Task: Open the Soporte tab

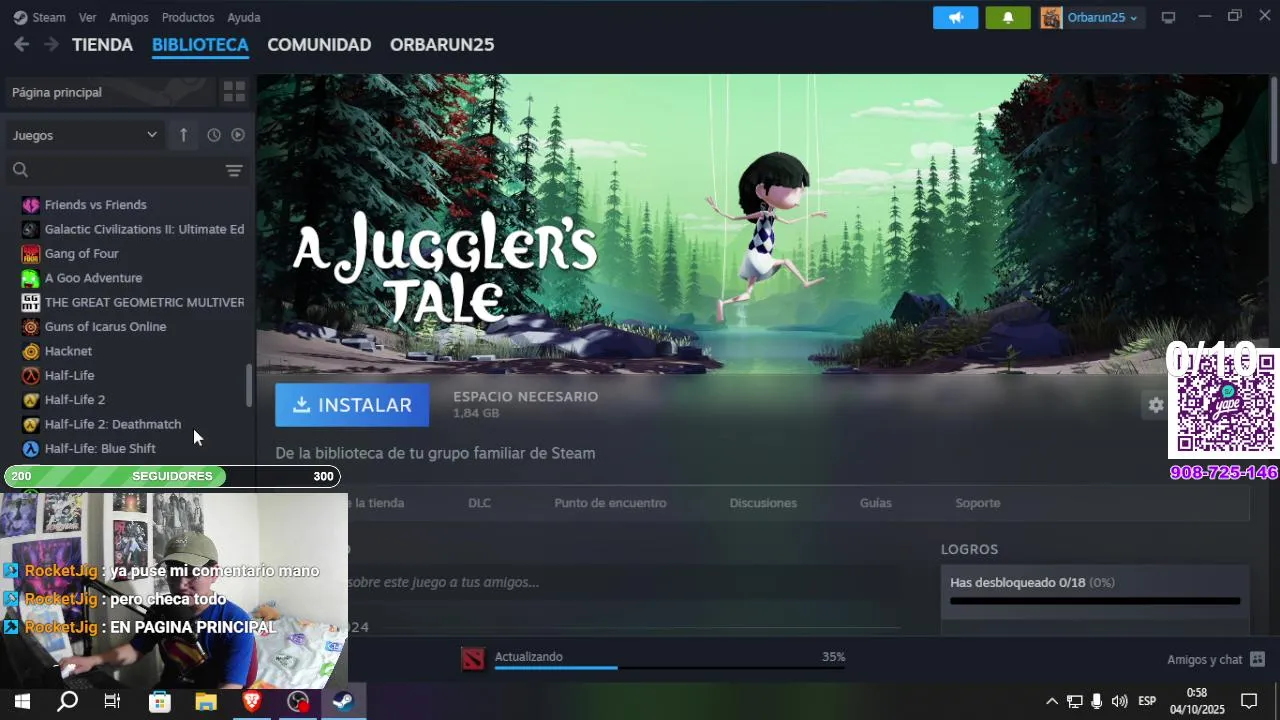Action: [x=977, y=503]
